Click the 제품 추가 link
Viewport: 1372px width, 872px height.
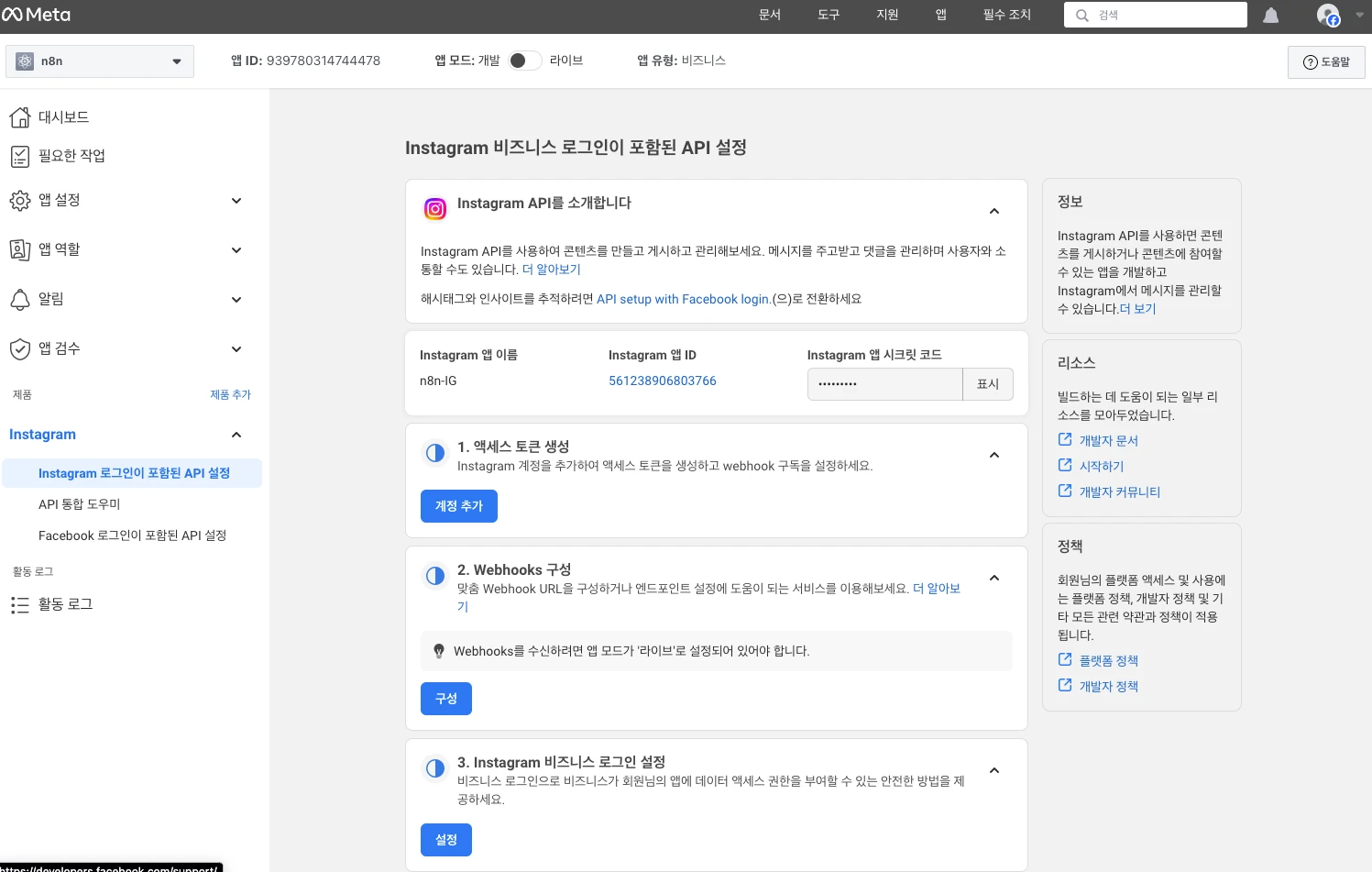point(230,395)
